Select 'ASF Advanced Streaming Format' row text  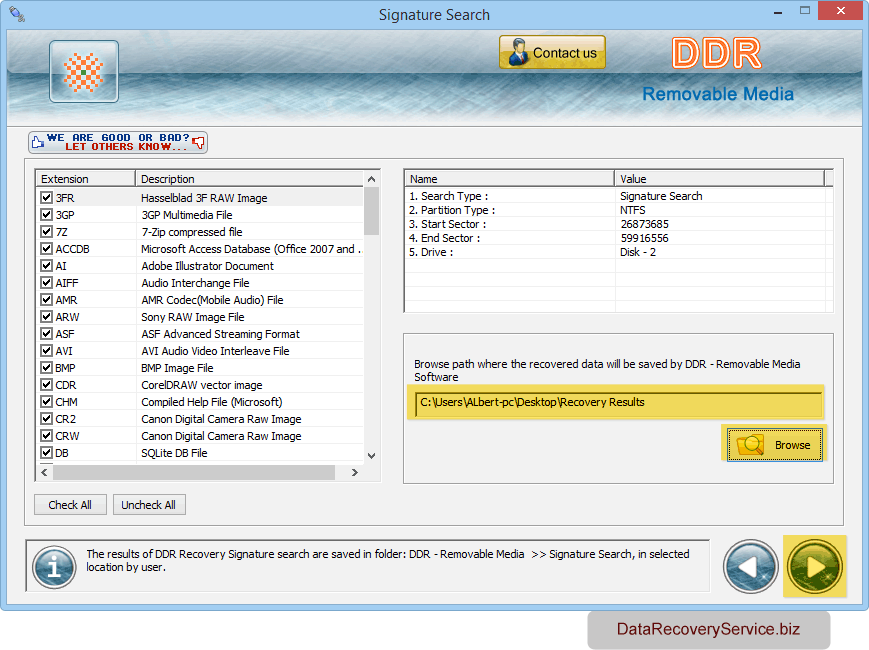pos(220,334)
